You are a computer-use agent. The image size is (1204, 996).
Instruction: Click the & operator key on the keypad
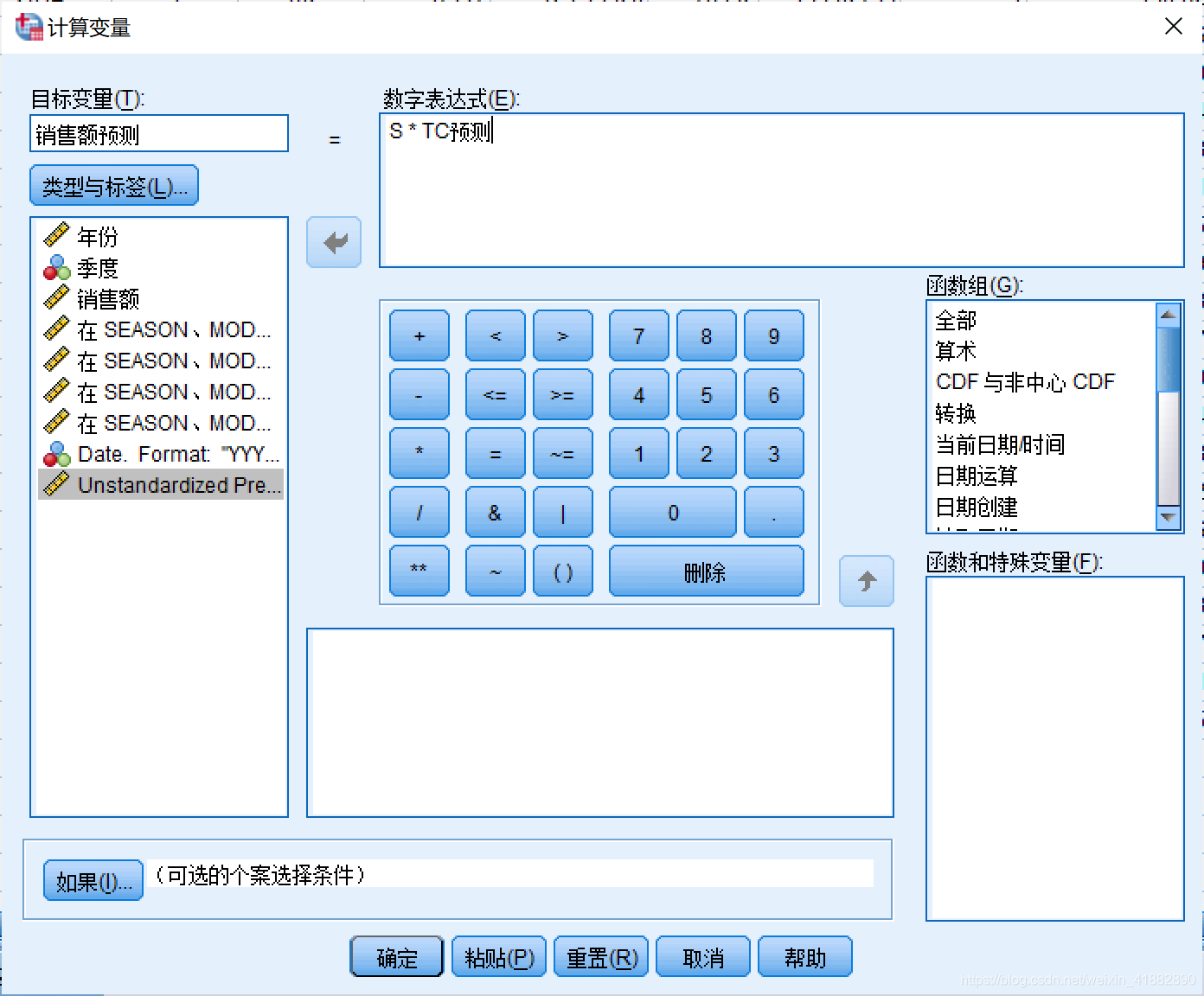click(494, 513)
